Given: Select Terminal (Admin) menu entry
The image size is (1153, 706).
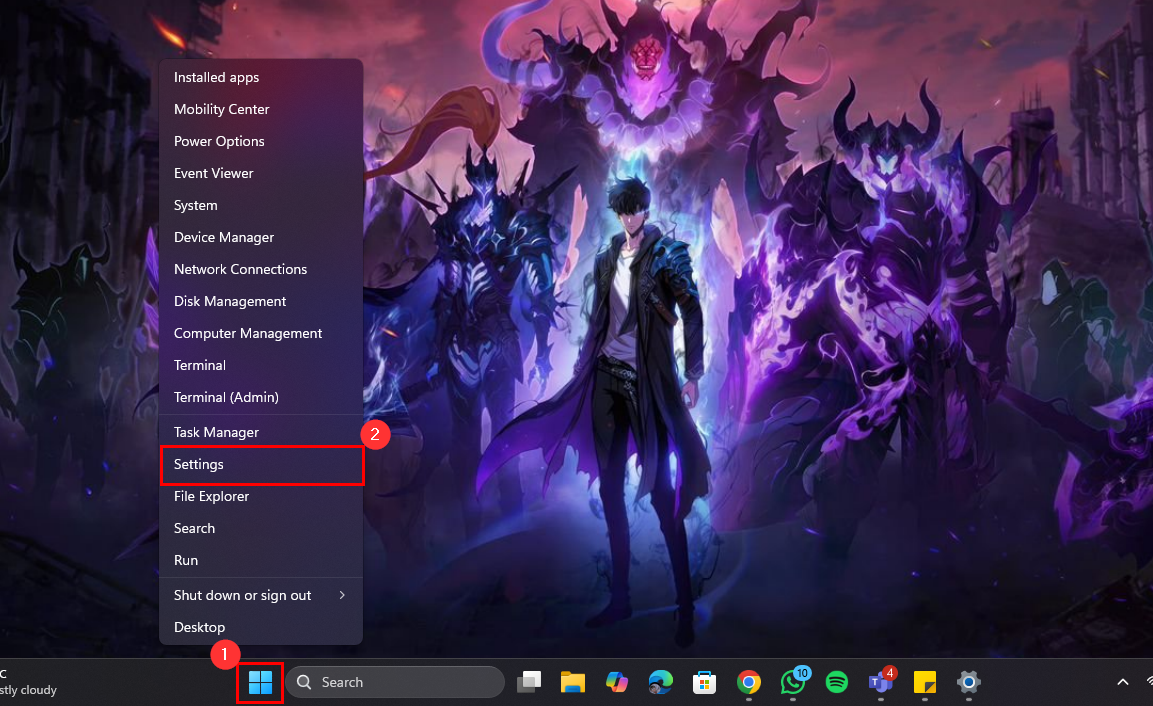Looking at the screenshot, I should (x=226, y=397).
